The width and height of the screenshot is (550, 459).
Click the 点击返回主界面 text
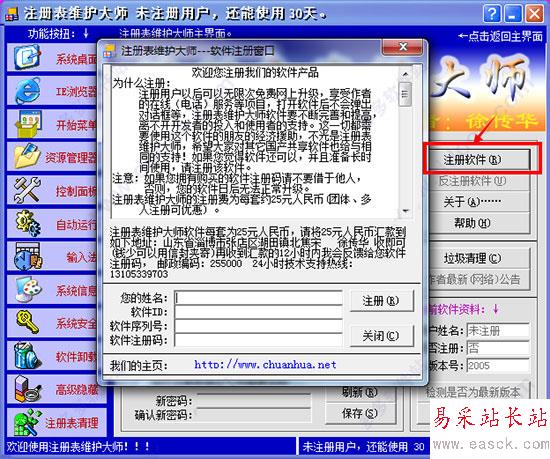tap(501, 36)
